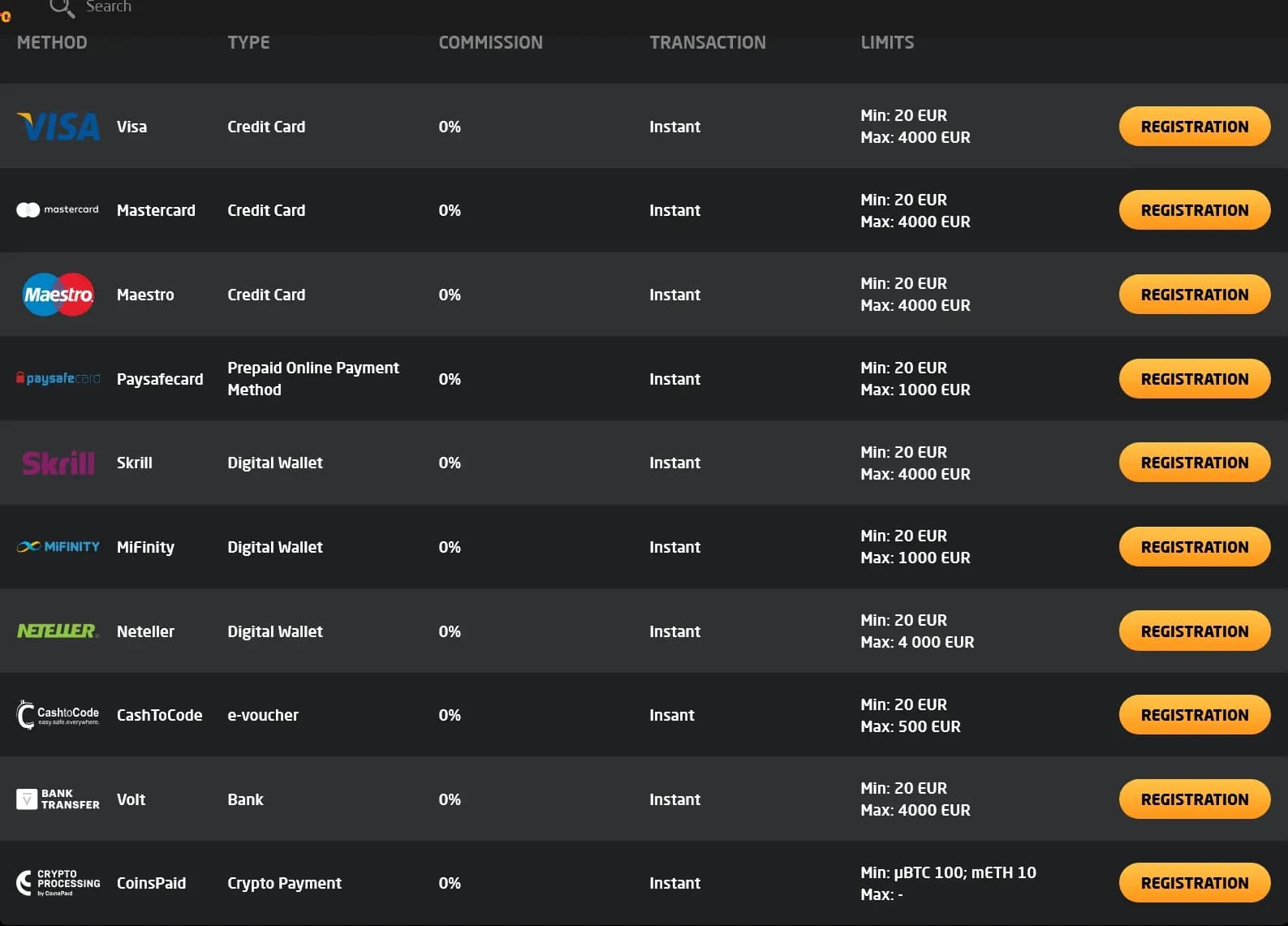This screenshot has width=1288, height=926.
Task: Click 'Min: 20 EUR' in Visa row
Action: (903, 115)
